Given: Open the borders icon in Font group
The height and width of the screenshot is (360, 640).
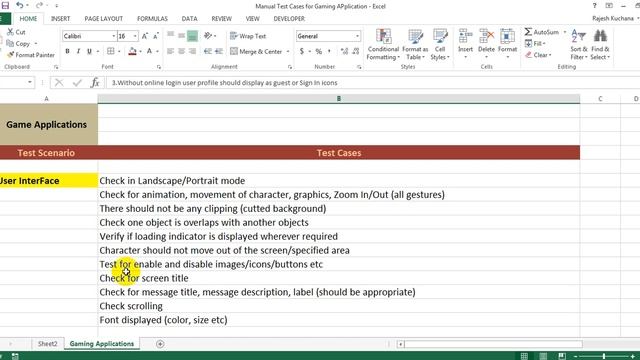Looking at the screenshot, I should coord(110,51).
